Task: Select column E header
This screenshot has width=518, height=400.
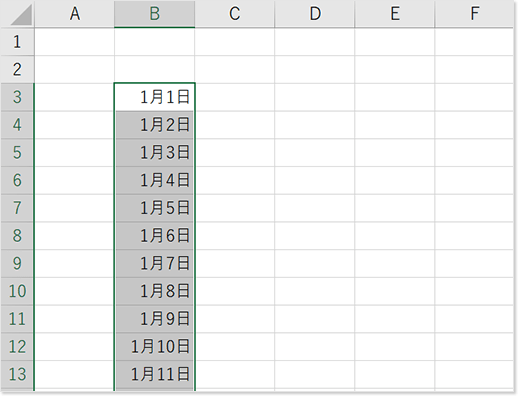Action: (395, 14)
